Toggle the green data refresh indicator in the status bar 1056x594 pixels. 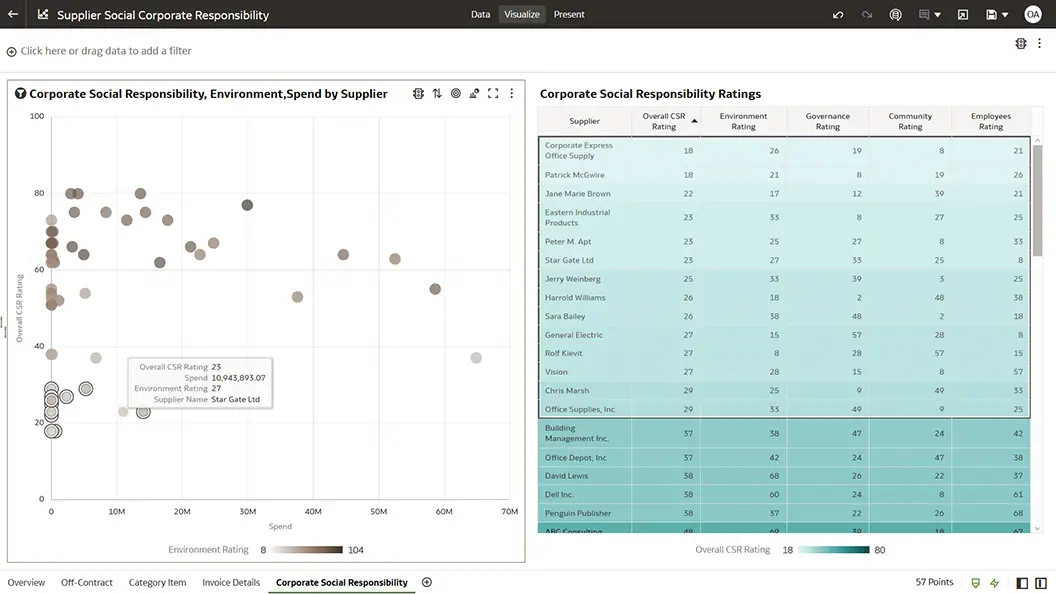pyautogui.click(x=975, y=582)
